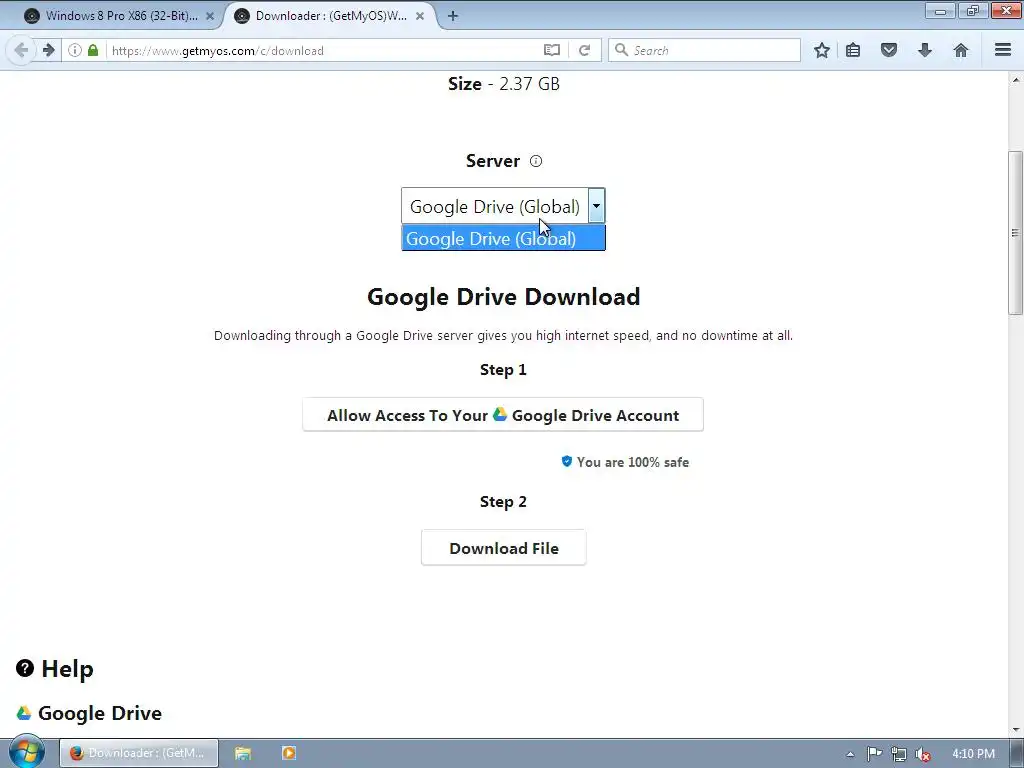Click the green secure padlock icon
Viewport: 1024px width, 768px height.
point(93,50)
